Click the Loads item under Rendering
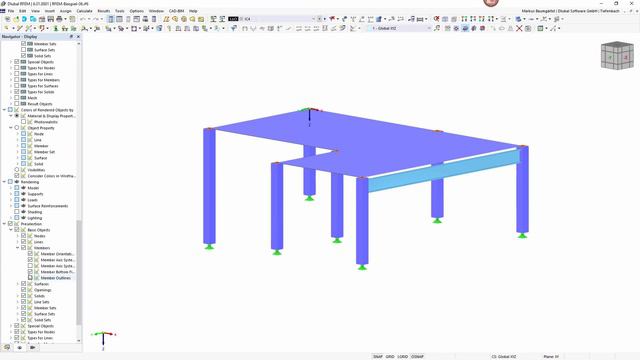 pyautogui.click(x=32, y=200)
